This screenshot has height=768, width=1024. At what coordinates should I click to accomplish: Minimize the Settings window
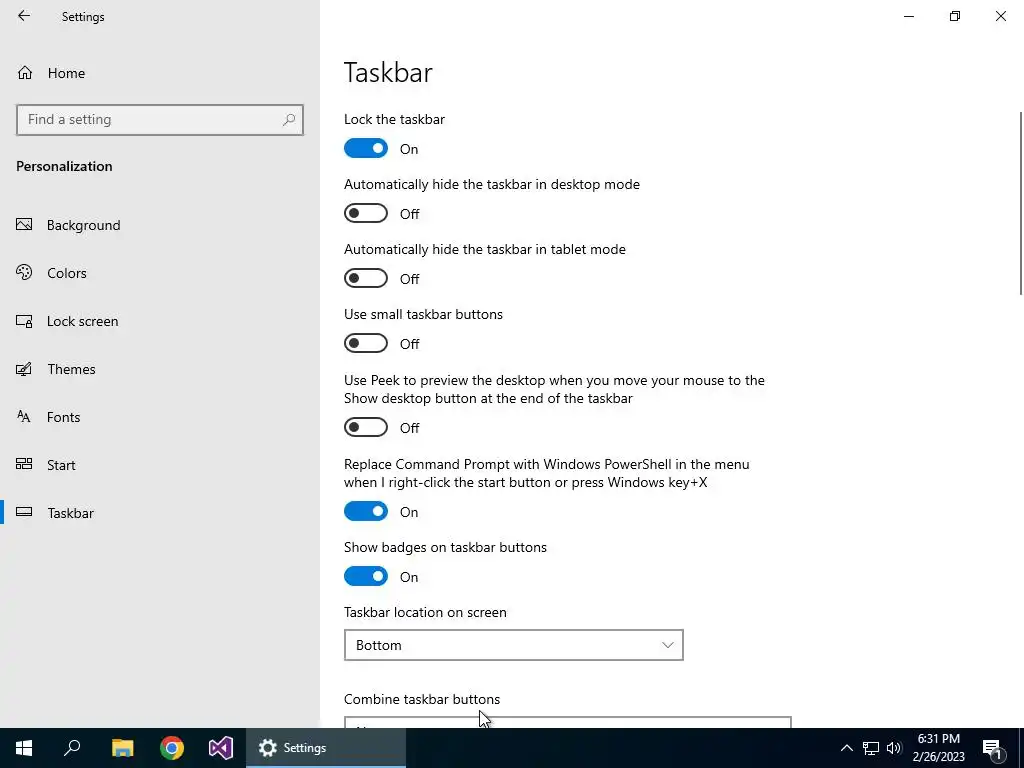pos(908,16)
